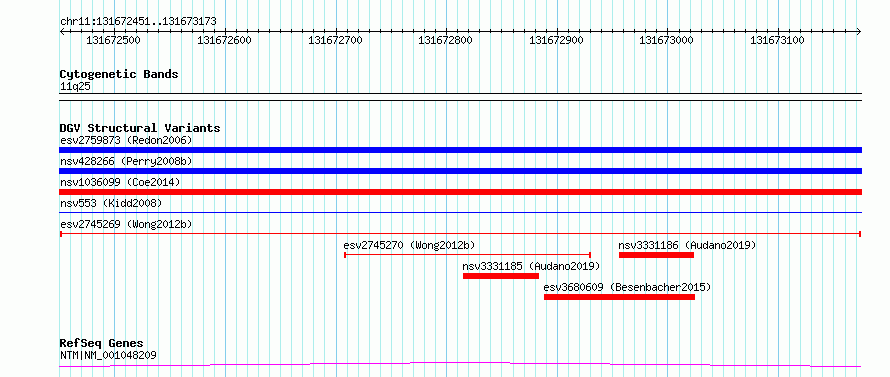This screenshot has width=890, height=377.
Task: Click the blue bar for nsv428266
Action: (x=460, y=171)
